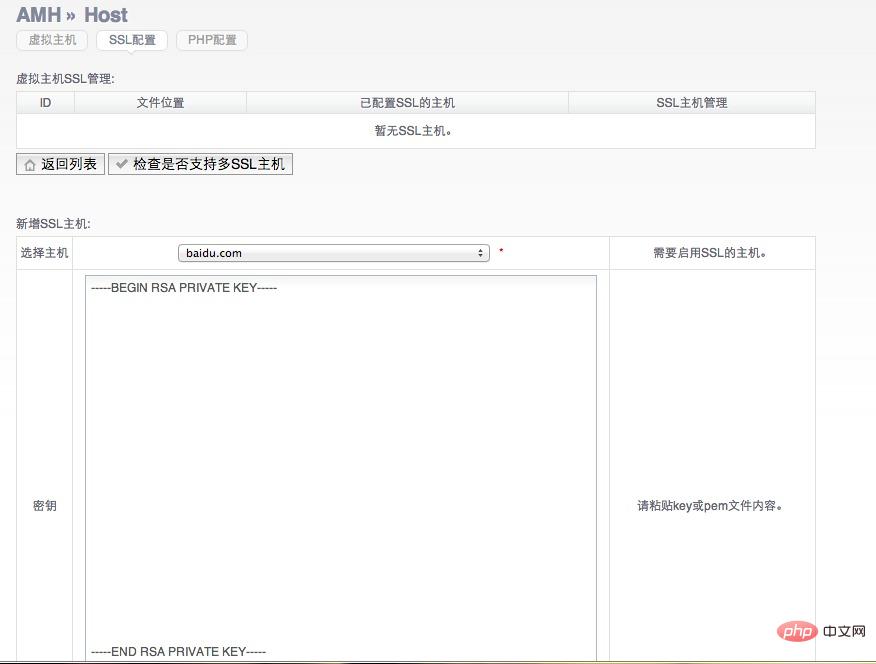Click the 文件位置 column header
876x664 pixels.
[x=160, y=103]
